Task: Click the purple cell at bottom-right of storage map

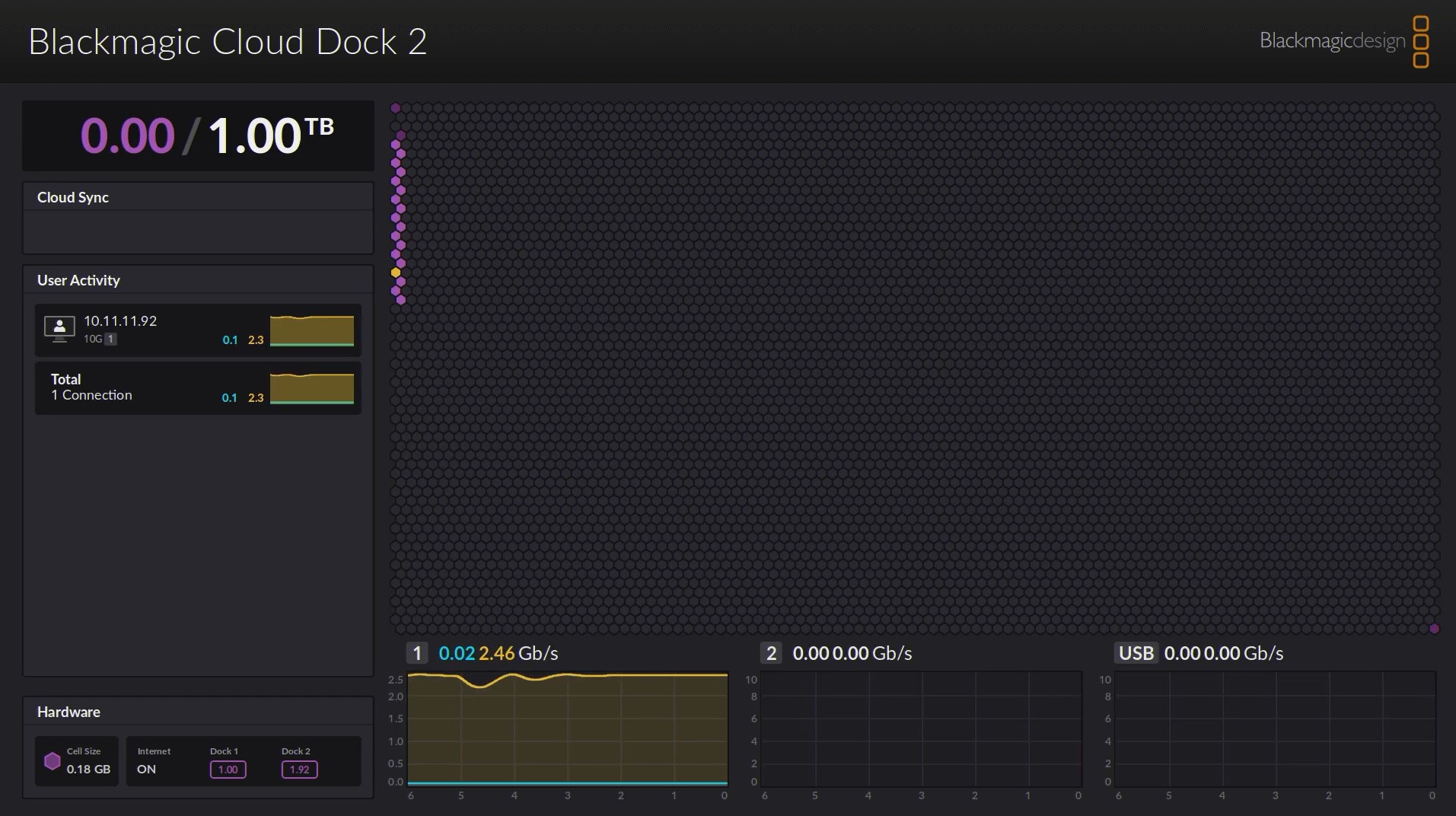Action: tap(1435, 629)
